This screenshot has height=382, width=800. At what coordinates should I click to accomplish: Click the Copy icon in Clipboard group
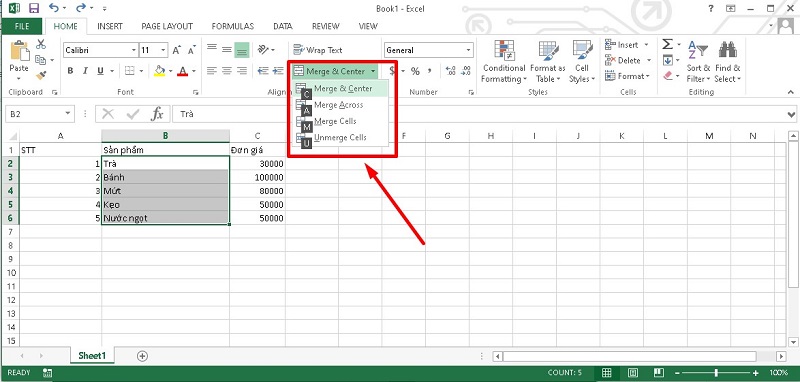tap(41, 60)
